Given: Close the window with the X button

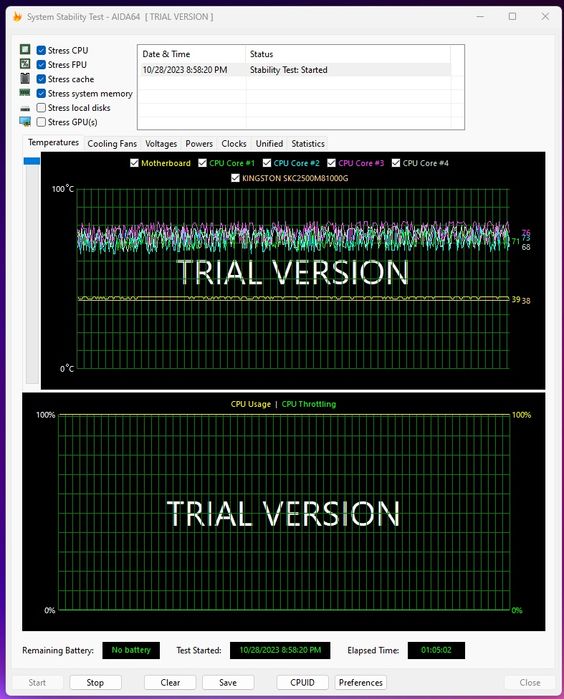Looking at the screenshot, I should click(545, 16).
